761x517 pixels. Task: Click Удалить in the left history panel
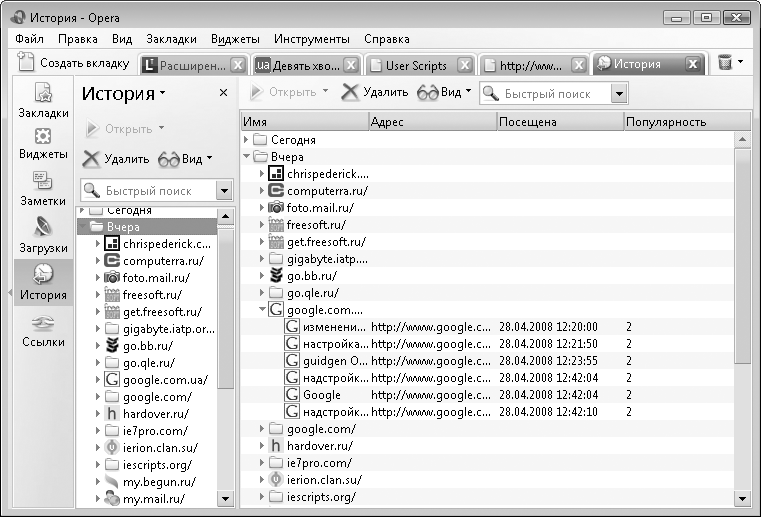tap(116, 159)
